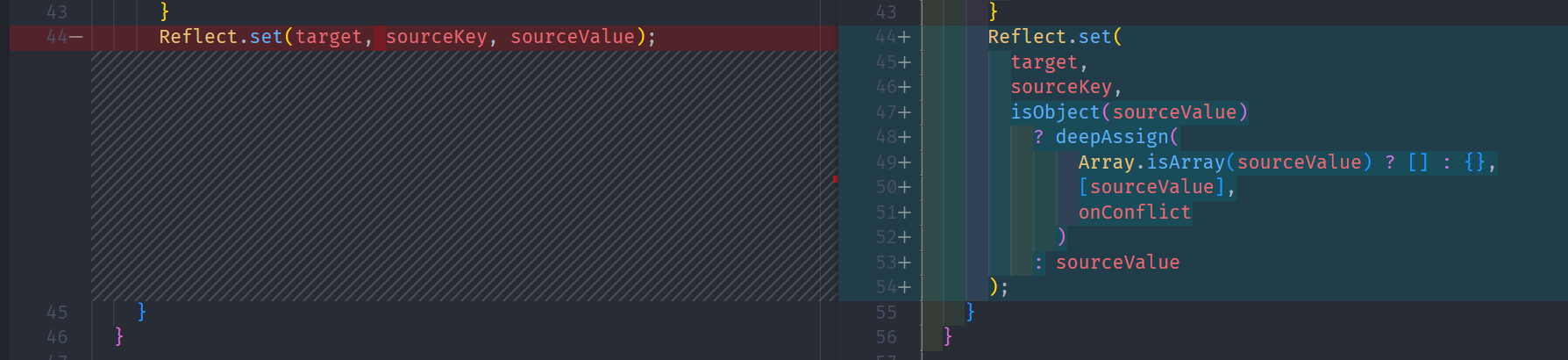Image resolution: width=1568 pixels, height=360 pixels.
Task: Click the '[sourceValue],' argument
Action: [x=1158, y=187]
